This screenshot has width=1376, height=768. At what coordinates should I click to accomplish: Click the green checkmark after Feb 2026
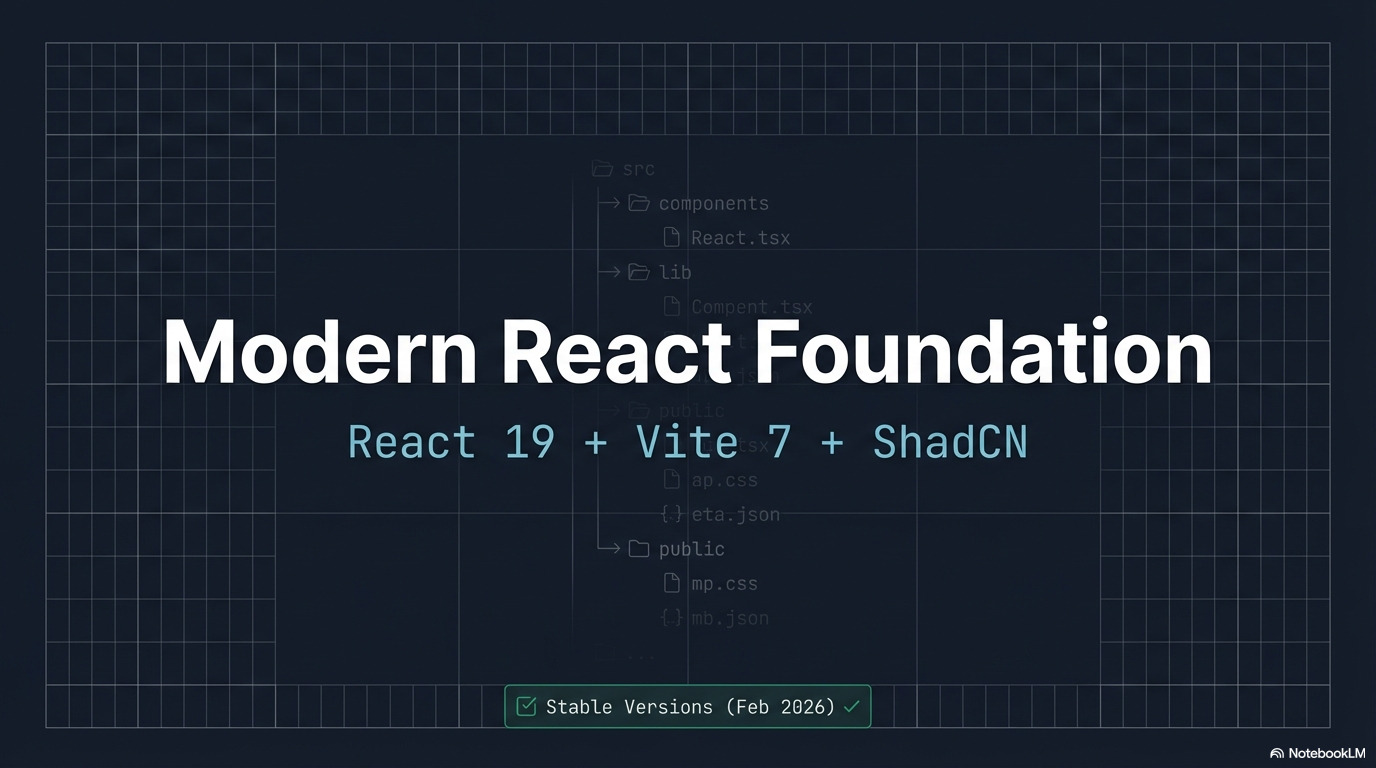(x=852, y=706)
